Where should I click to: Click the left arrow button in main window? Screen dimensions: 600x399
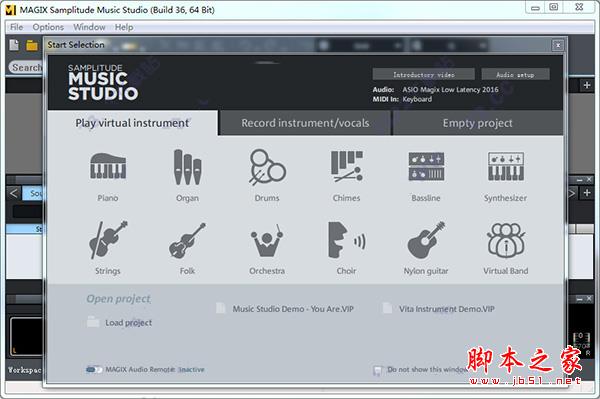[13, 193]
